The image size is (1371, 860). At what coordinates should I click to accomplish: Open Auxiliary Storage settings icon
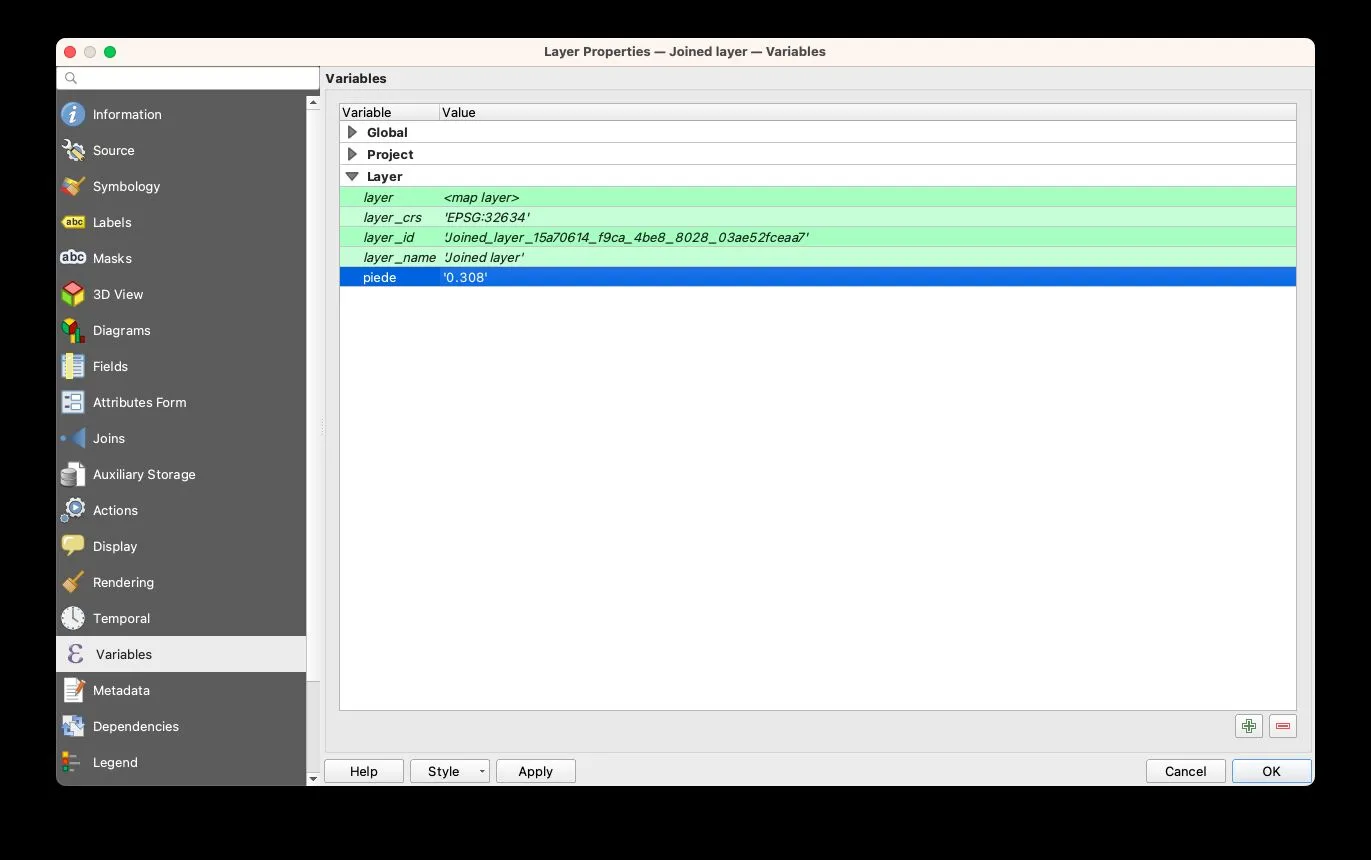pos(73,474)
